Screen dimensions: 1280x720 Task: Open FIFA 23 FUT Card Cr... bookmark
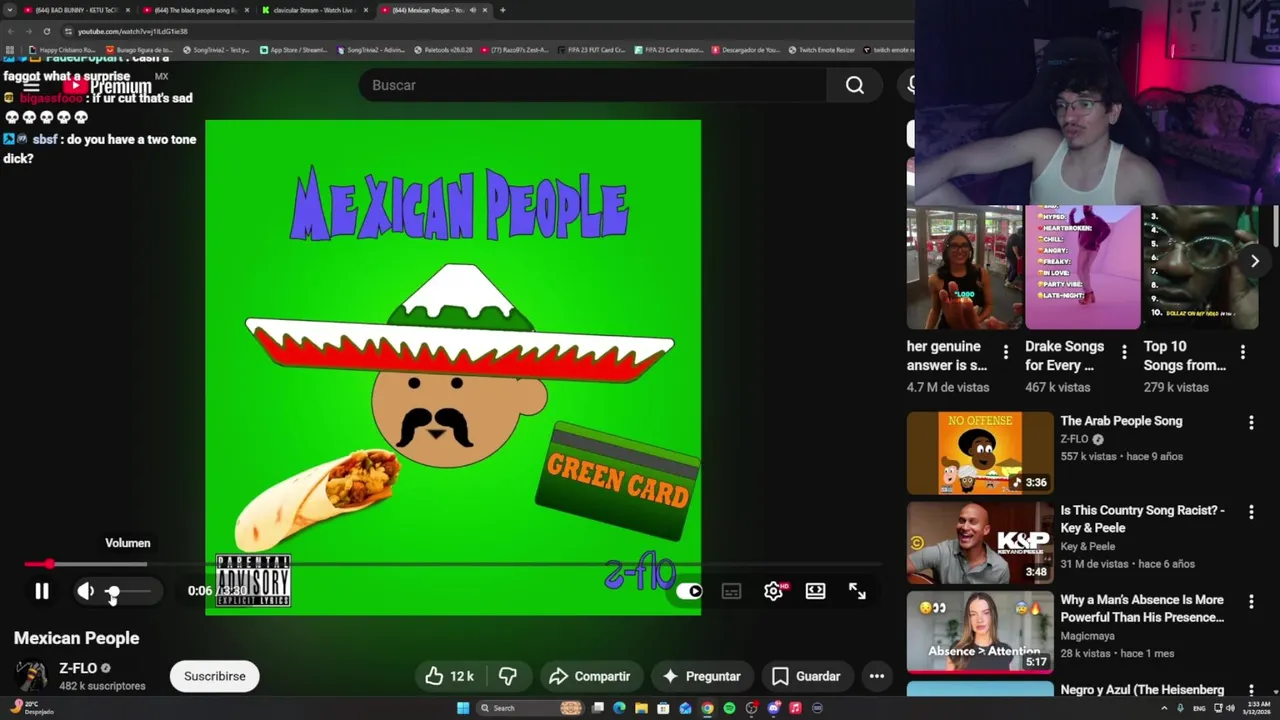click(x=591, y=49)
